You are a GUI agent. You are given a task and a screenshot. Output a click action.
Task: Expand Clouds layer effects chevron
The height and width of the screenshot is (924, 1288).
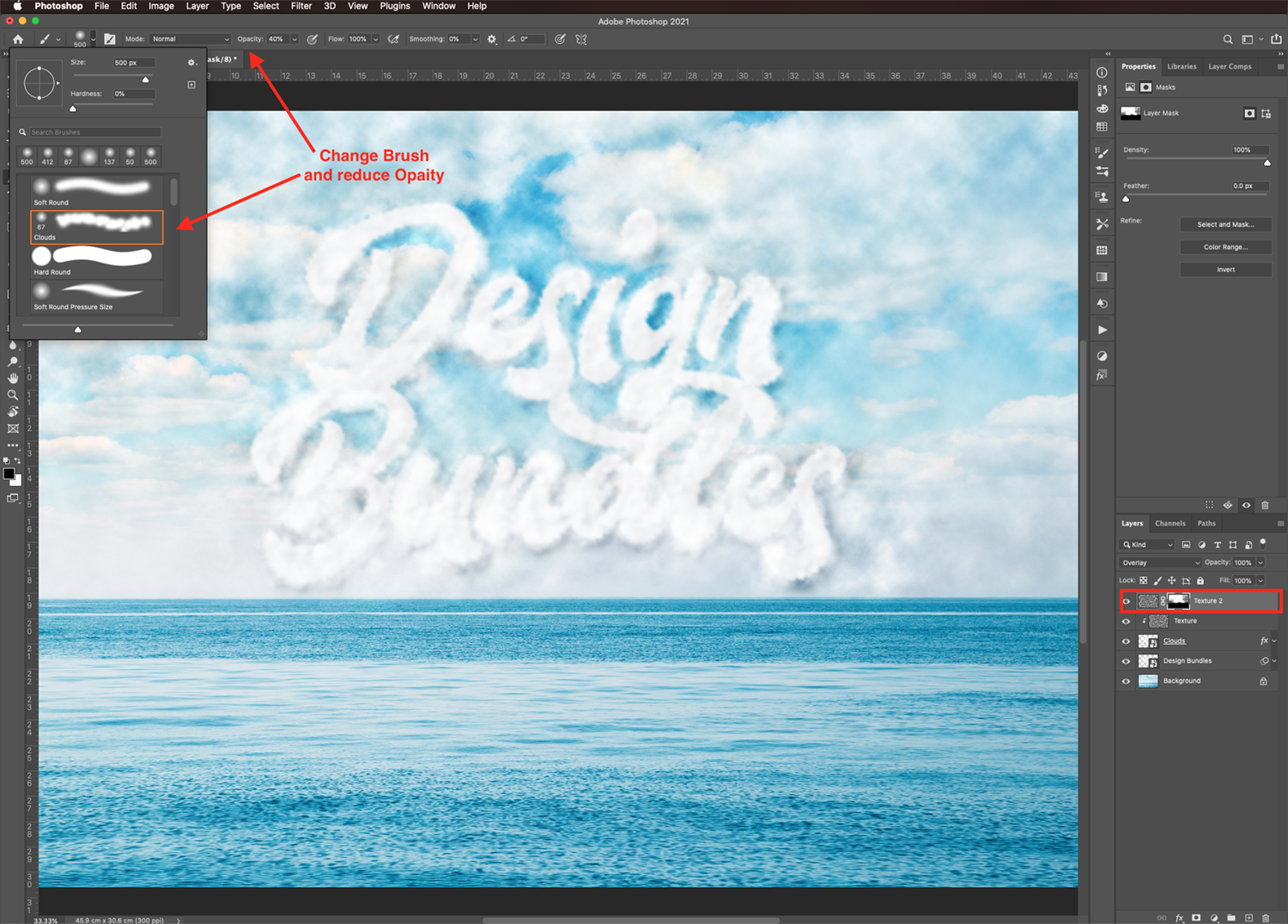tap(1274, 641)
